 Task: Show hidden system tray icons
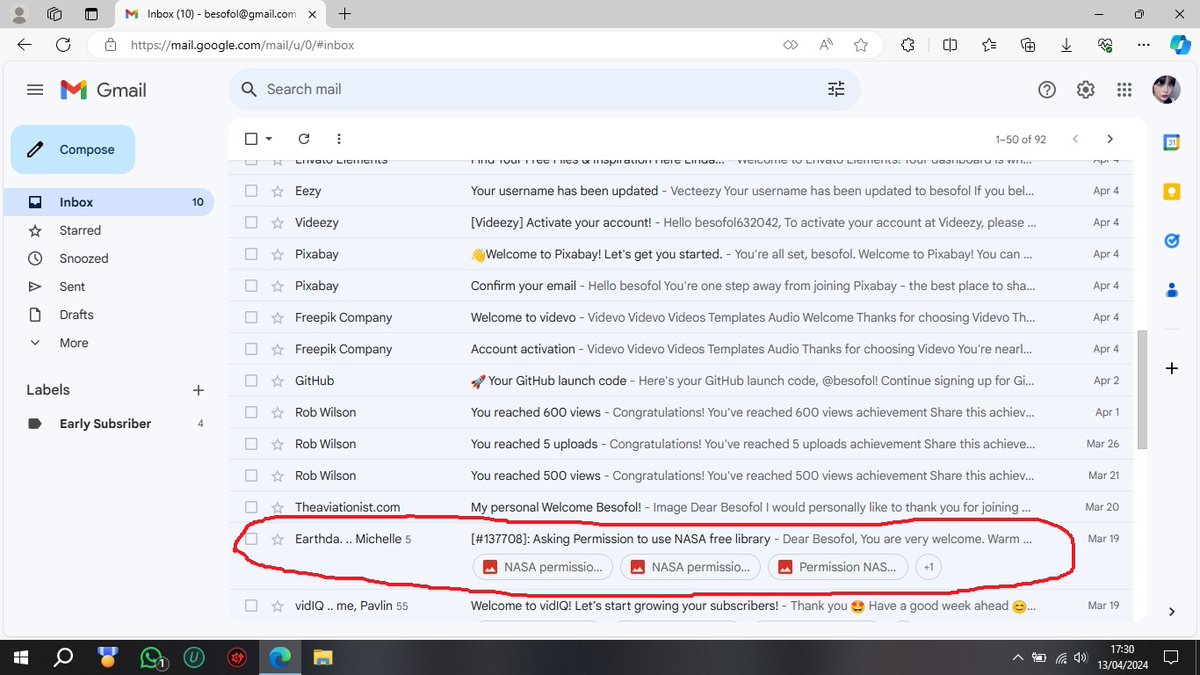point(1017,657)
